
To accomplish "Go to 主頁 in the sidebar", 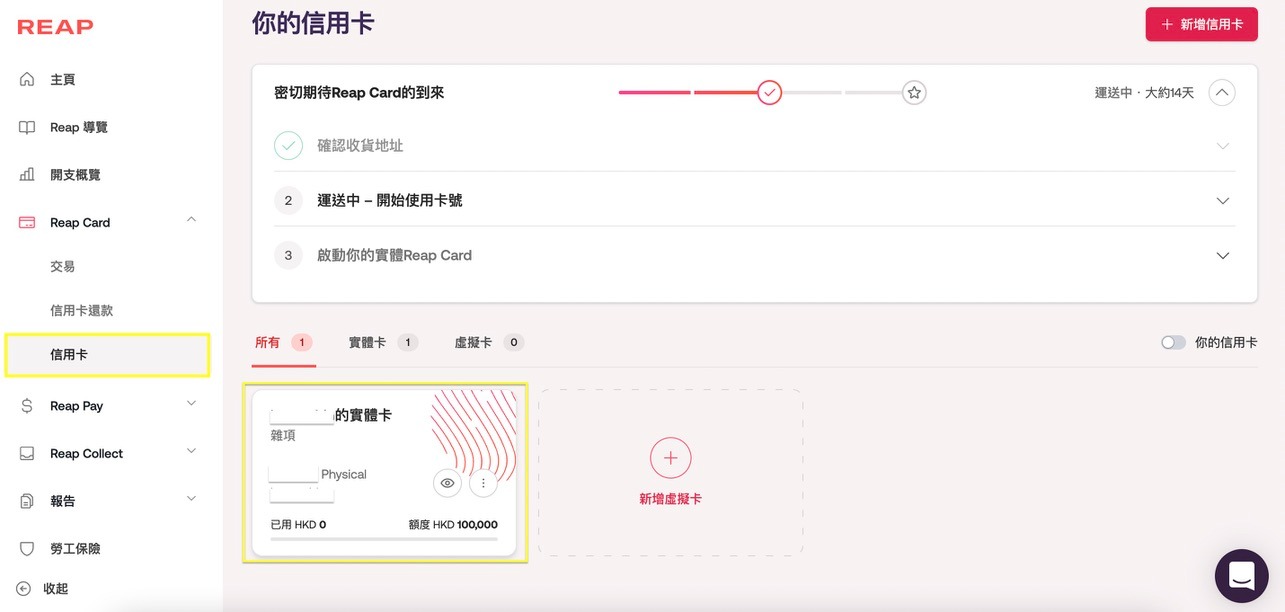I will pos(63,79).
